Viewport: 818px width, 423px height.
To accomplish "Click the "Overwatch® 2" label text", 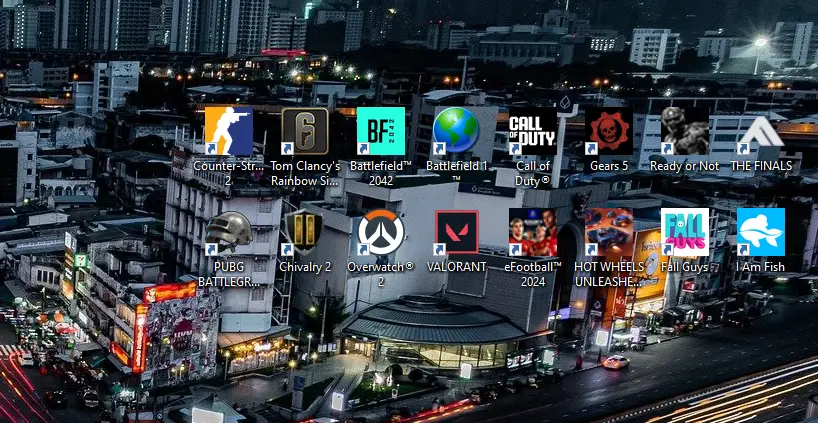I will pyautogui.click(x=381, y=274).
